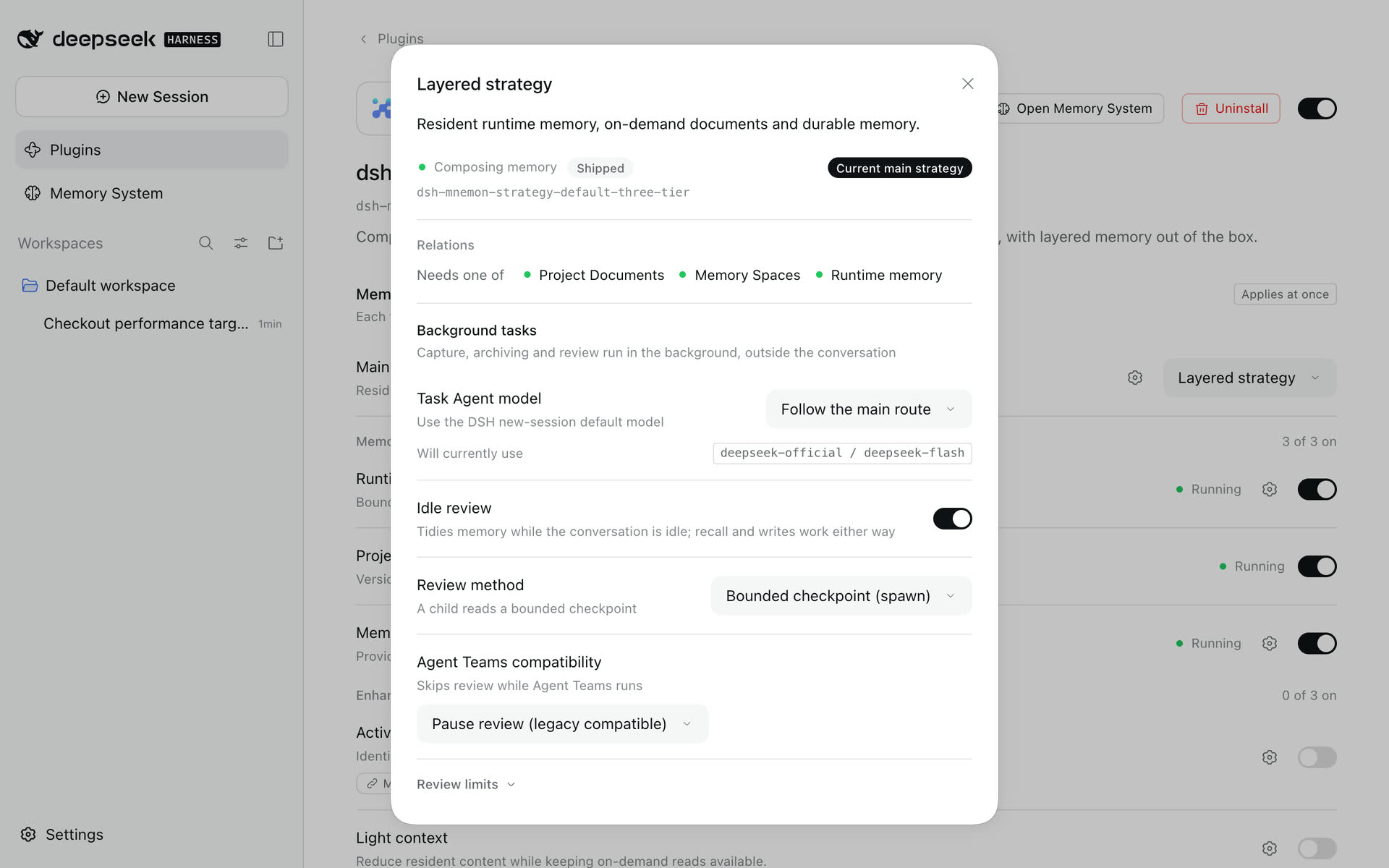Open Layered strategy dropdown in background page
This screenshot has height=868, width=1389.
point(1249,378)
